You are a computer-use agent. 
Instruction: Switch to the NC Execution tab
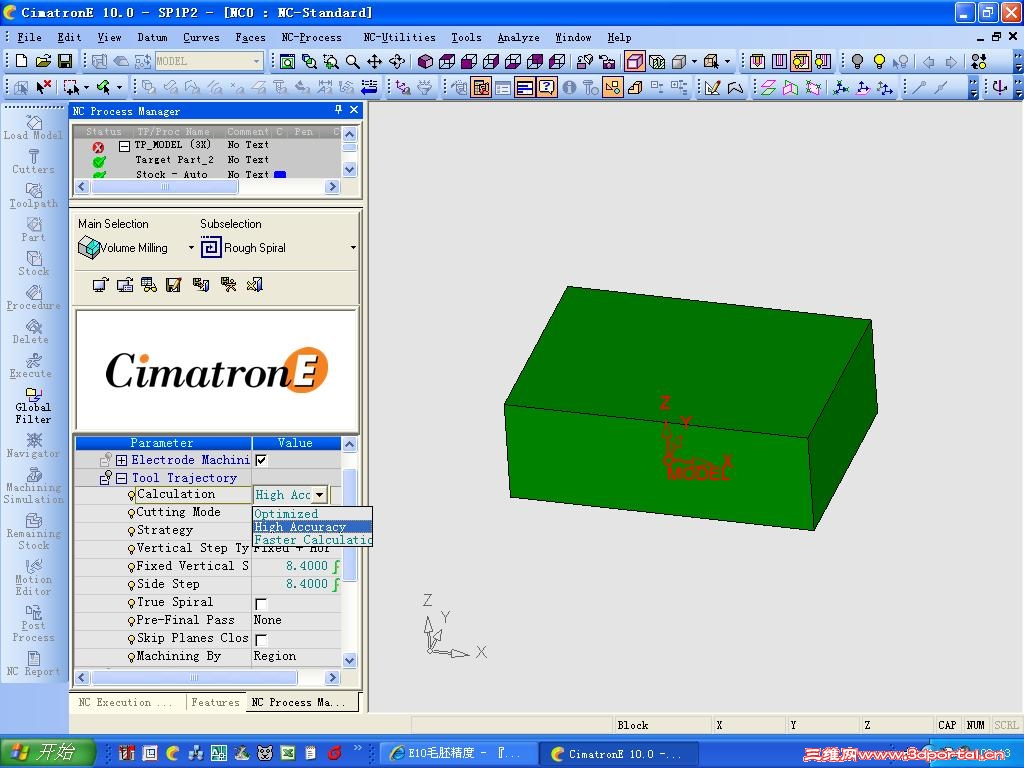pyautogui.click(x=125, y=702)
